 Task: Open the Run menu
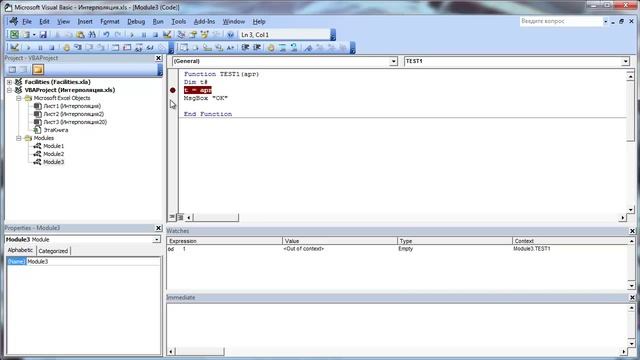[x=158, y=22]
